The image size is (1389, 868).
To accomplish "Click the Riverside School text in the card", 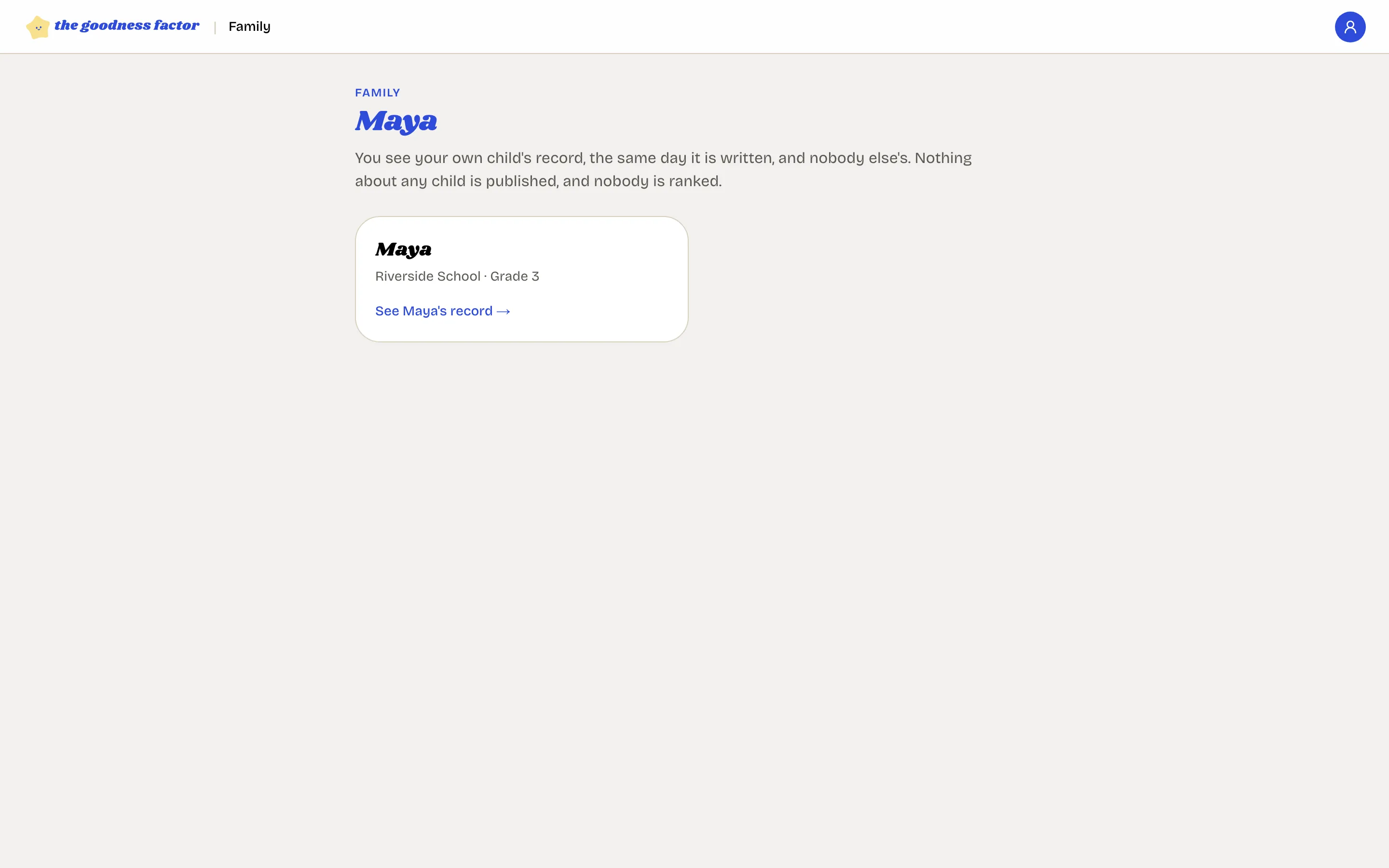I will pyautogui.click(x=428, y=276).
